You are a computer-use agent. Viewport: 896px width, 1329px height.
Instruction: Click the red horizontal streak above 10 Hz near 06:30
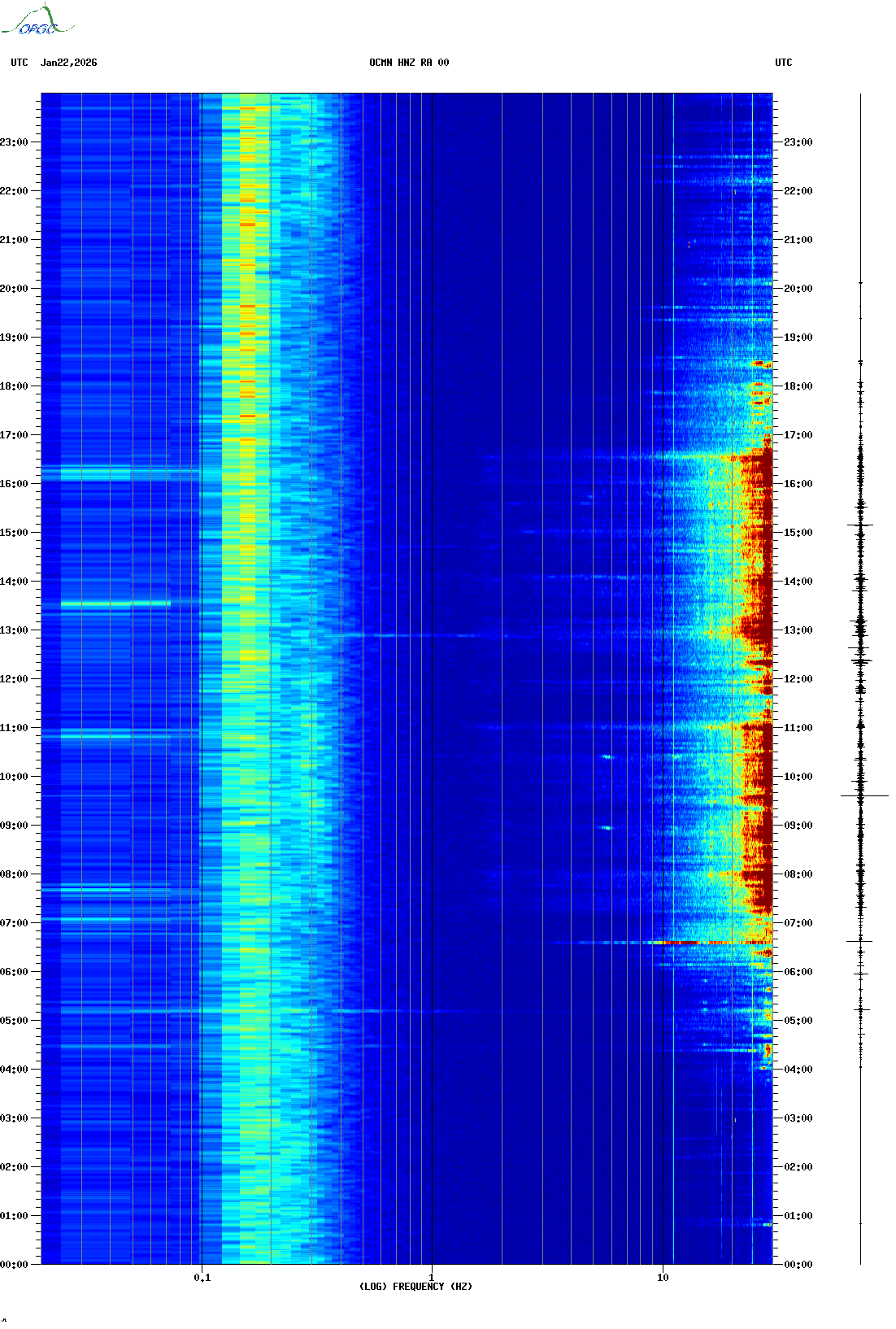point(679,943)
